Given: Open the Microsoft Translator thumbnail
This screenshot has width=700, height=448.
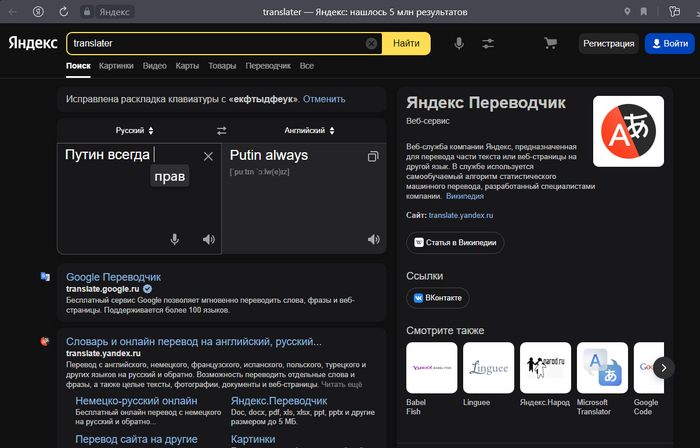Looking at the screenshot, I should click(603, 371).
